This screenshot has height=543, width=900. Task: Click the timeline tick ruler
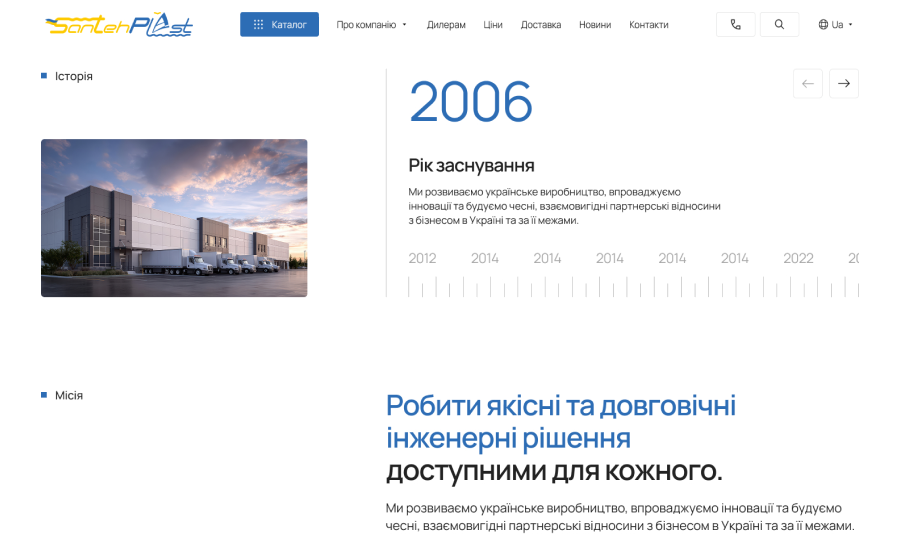[x=633, y=286]
